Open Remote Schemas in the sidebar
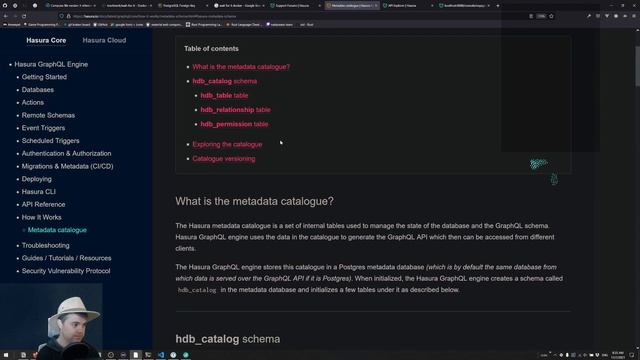Viewport: 640px width, 360px height. point(48,116)
